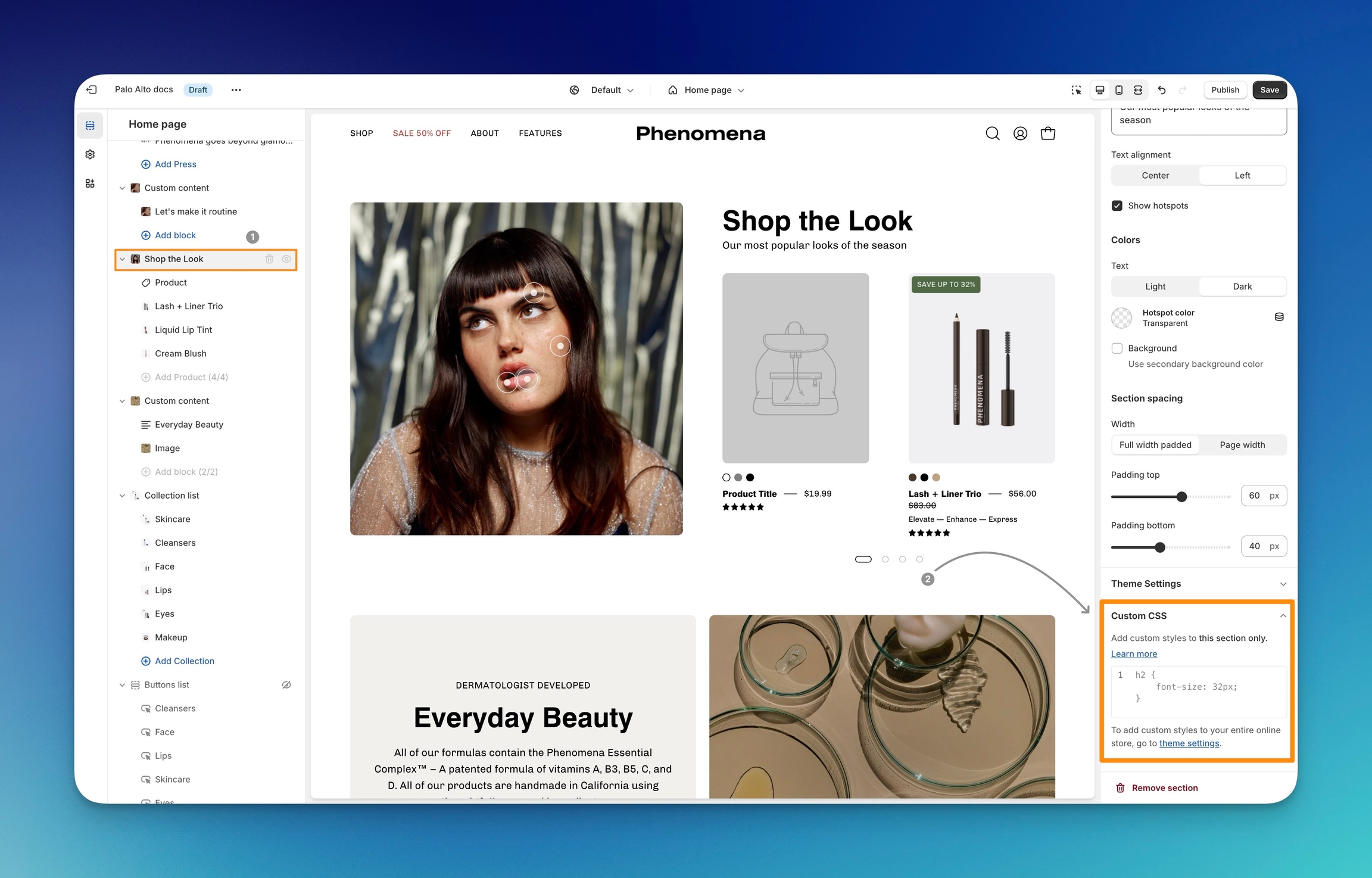Click the Padding top slider handle
Screen dimensions: 1372x878
click(x=1181, y=496)
